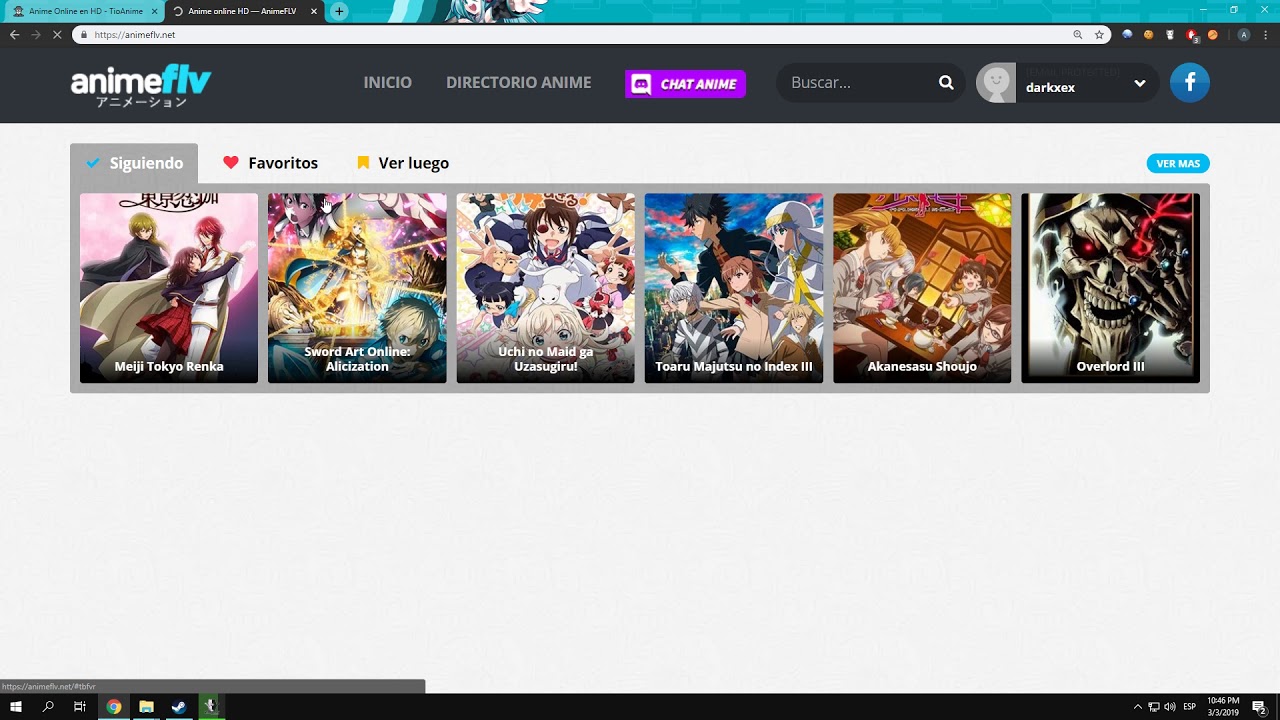Screen dimensions: 1280x720
Task: Open Sword Art Online: Alicization card
Action: click(x=357, y=288)
